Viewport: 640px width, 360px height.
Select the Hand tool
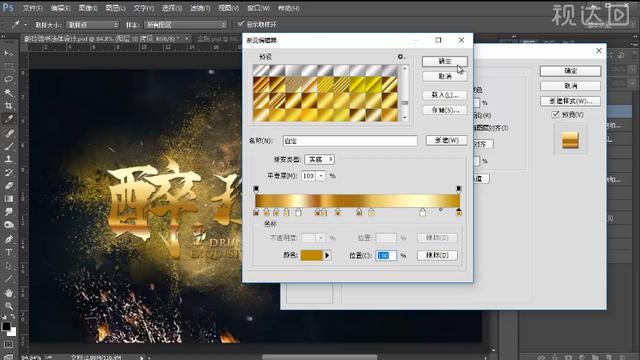click(x=8, y=293)
